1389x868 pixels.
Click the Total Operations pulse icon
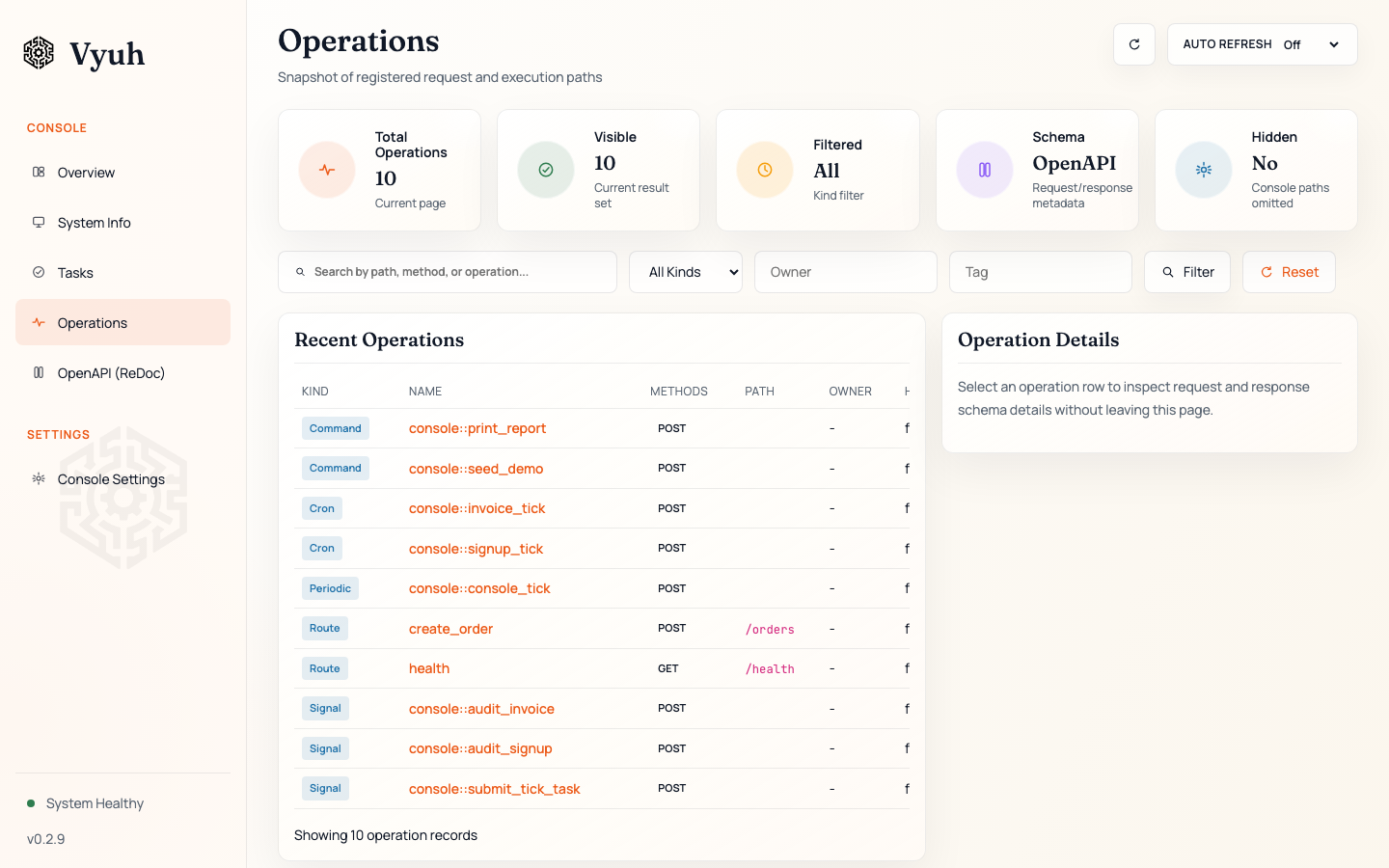(327, 170)
